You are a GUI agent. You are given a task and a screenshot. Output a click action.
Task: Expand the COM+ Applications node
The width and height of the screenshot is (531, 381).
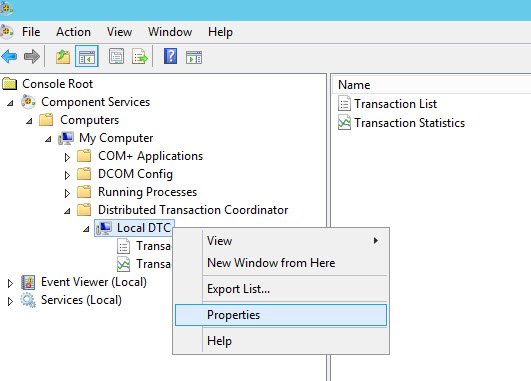67,157
